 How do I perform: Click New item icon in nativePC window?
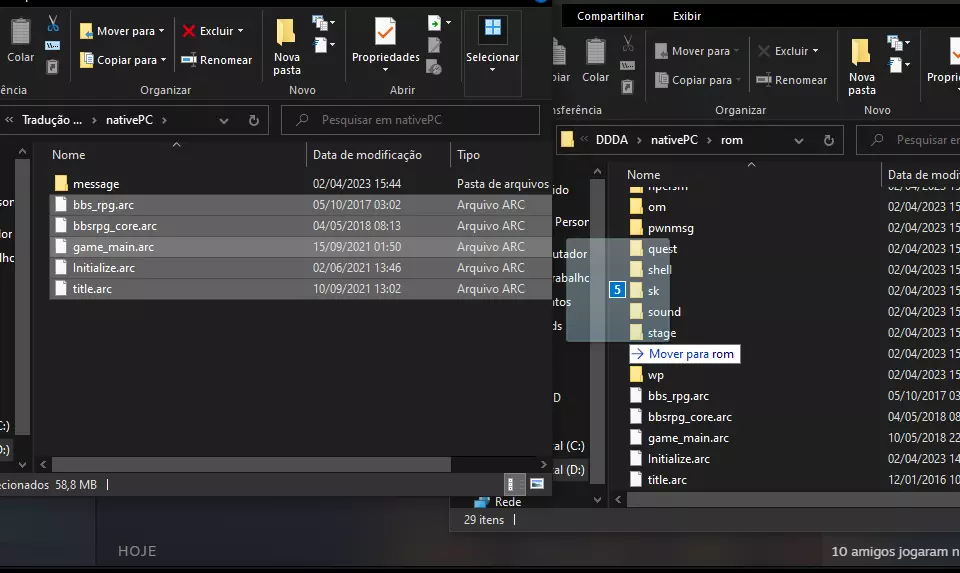coord(320,23)
